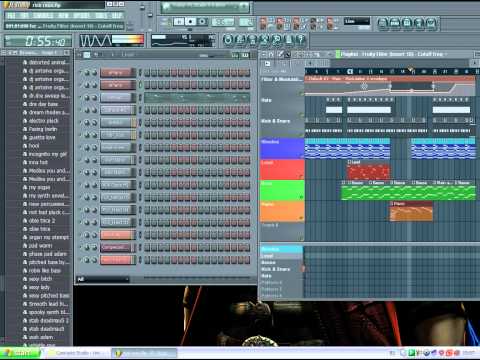Open the All channel filter dropdown
The height and width of the screenshot is (360, 480).
pyautogui.click(x=103, y=279)
